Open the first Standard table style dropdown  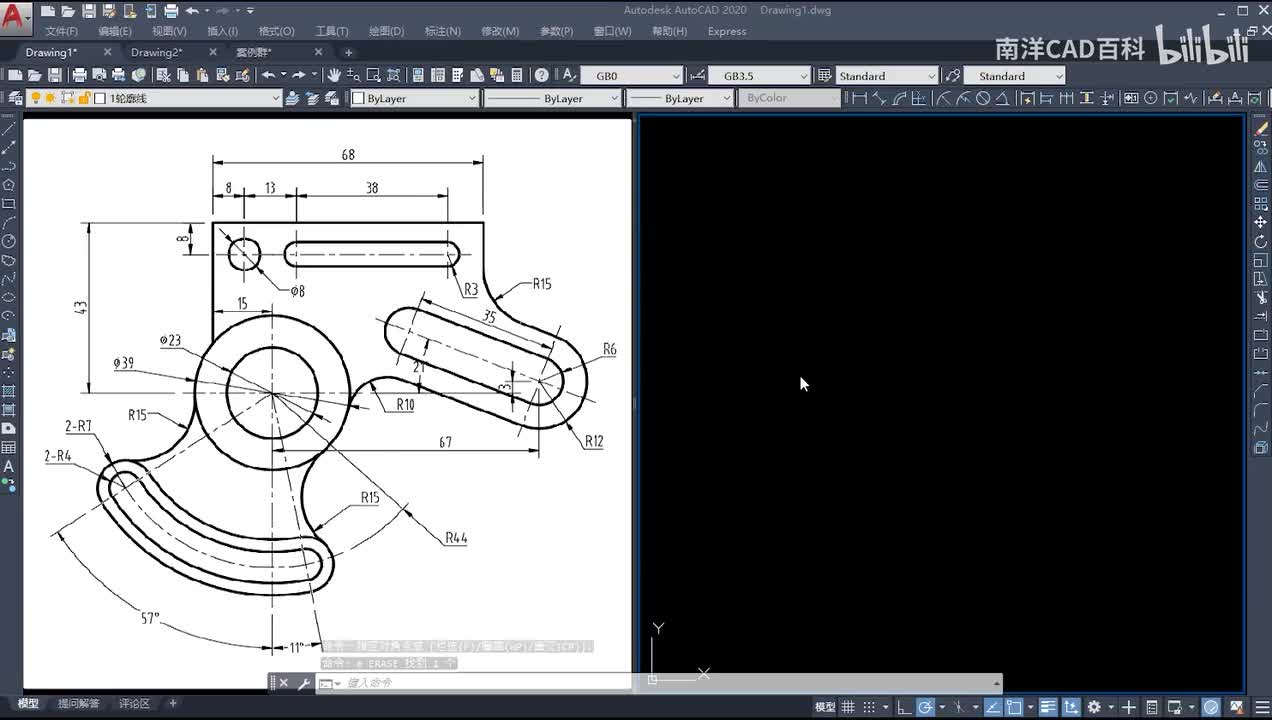coord(887,76)
